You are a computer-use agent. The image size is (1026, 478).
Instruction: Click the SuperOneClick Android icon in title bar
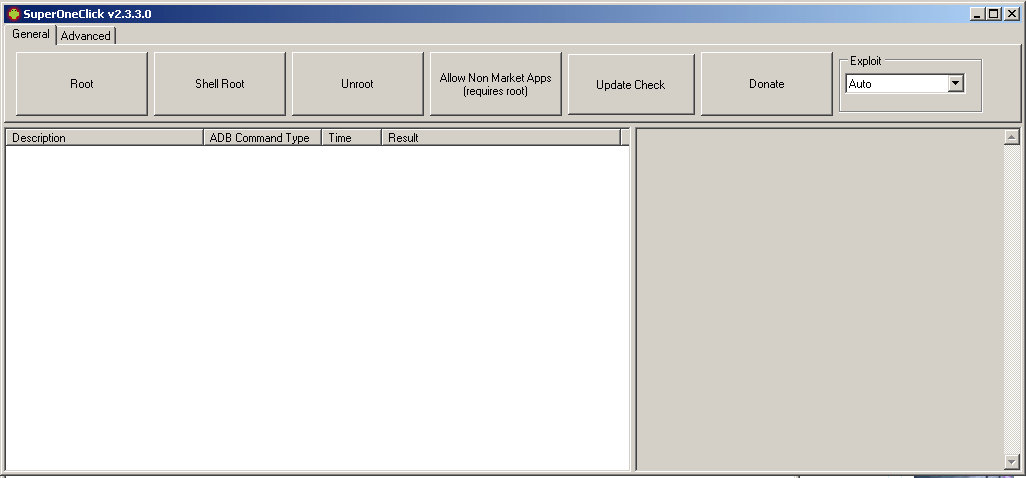pos(13,14)
